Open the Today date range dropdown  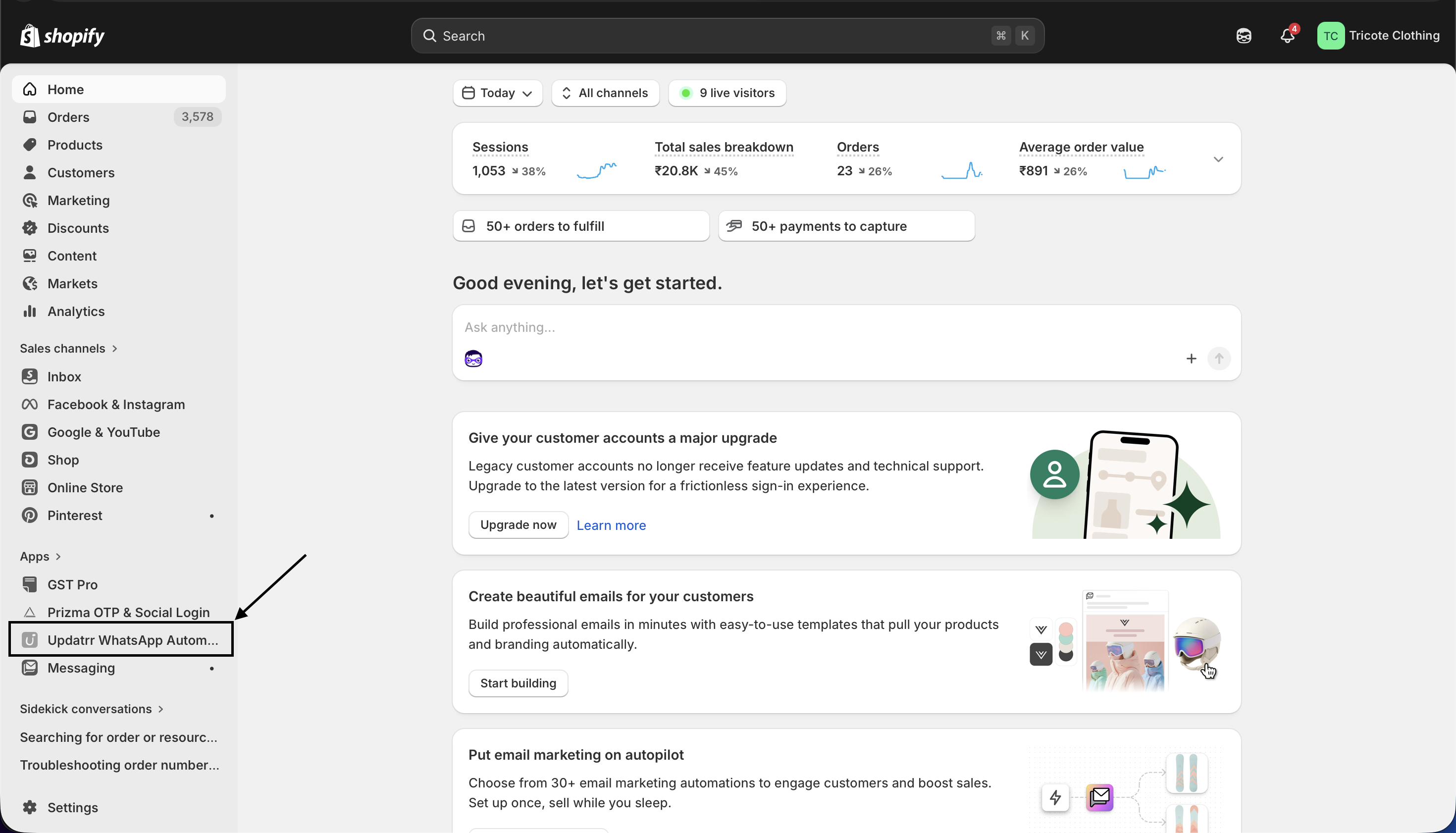(497, 93)
